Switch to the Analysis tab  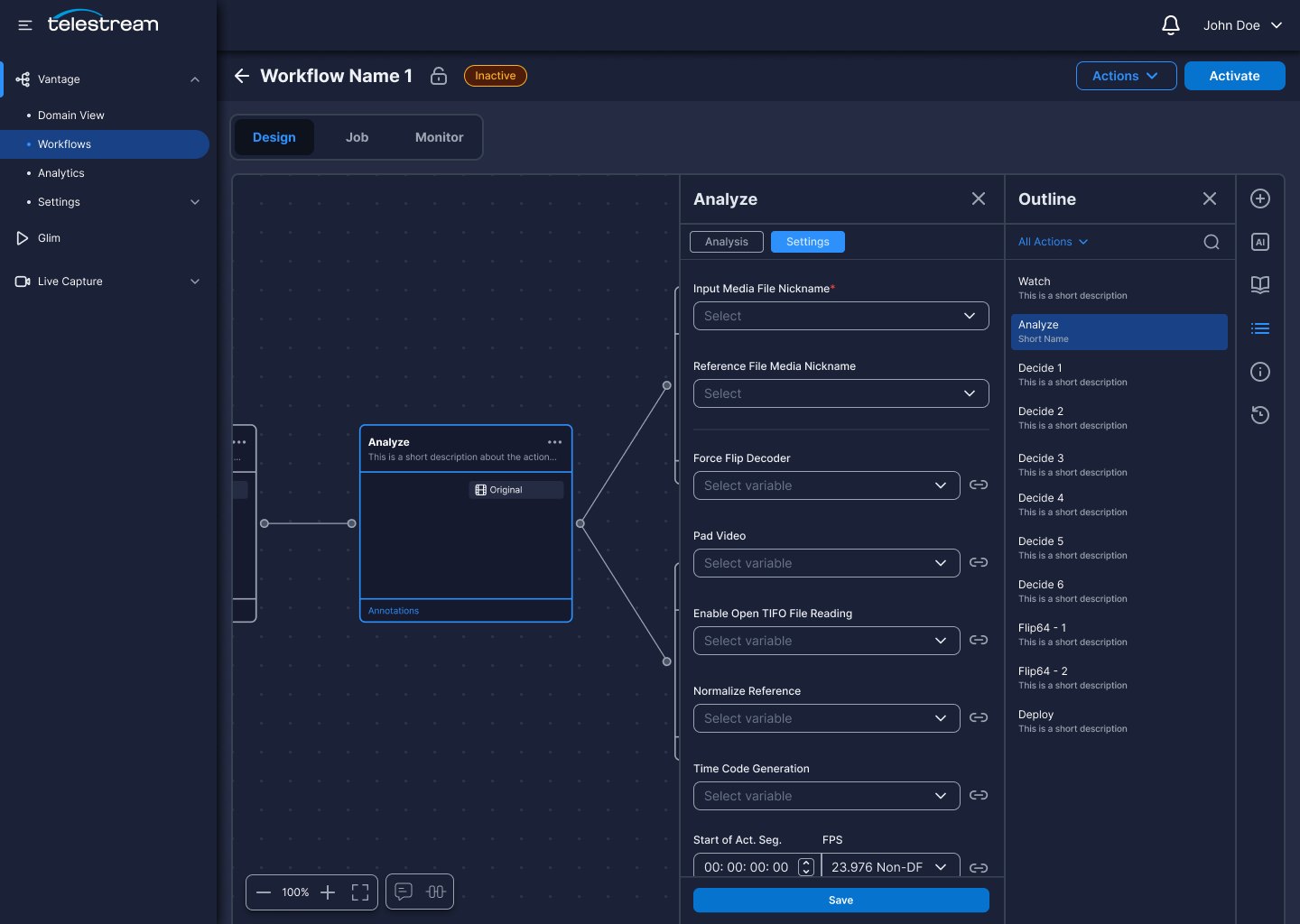tap(727, 242)
